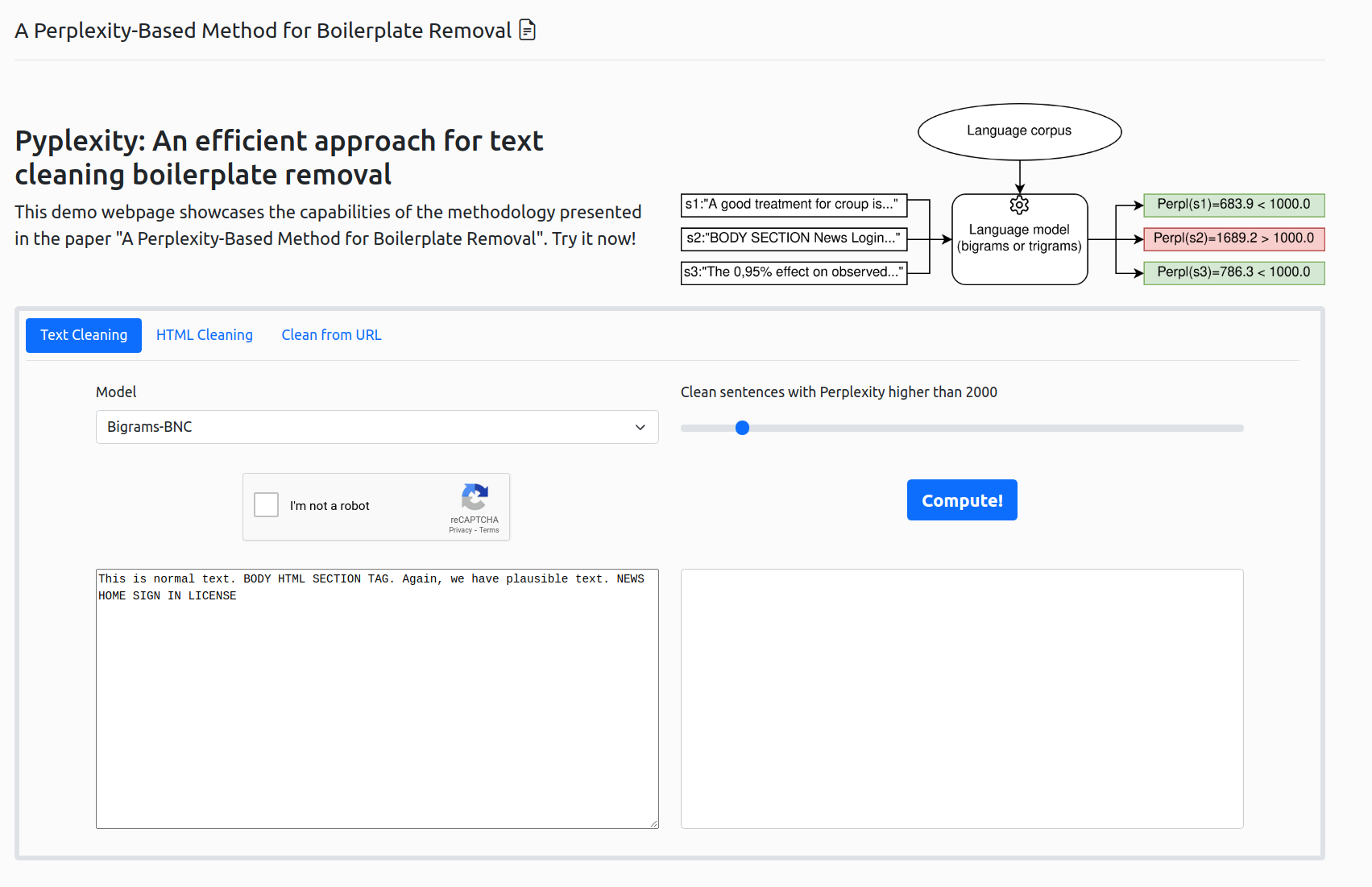Open the Bigrams-BNC model dropdown
The width and height of the screenshot is (1372, 887).
coord(376,427)
